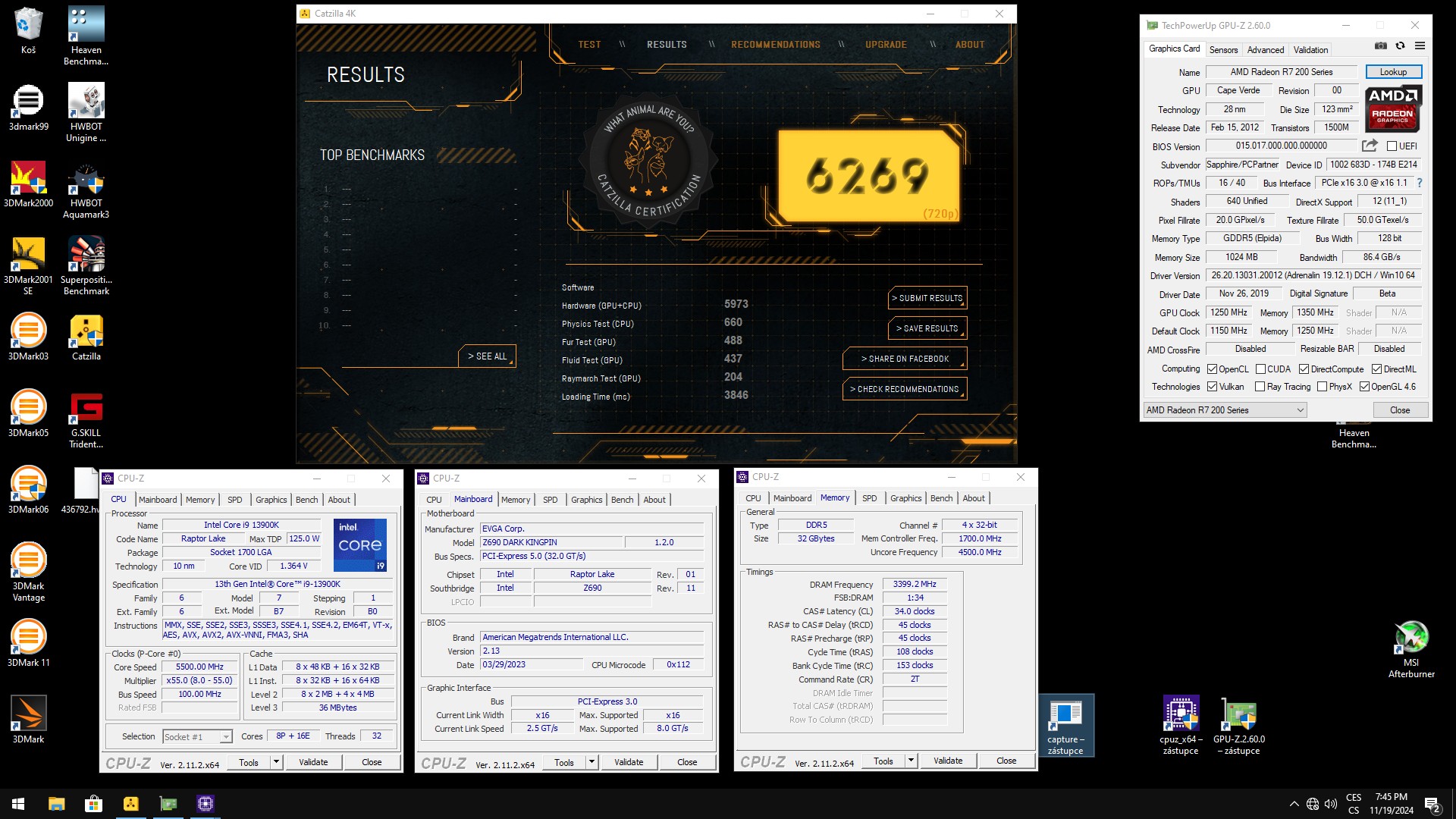
Task: Expand Tools dropdown arrow in Mainboard window
Action: click(592, 762)
